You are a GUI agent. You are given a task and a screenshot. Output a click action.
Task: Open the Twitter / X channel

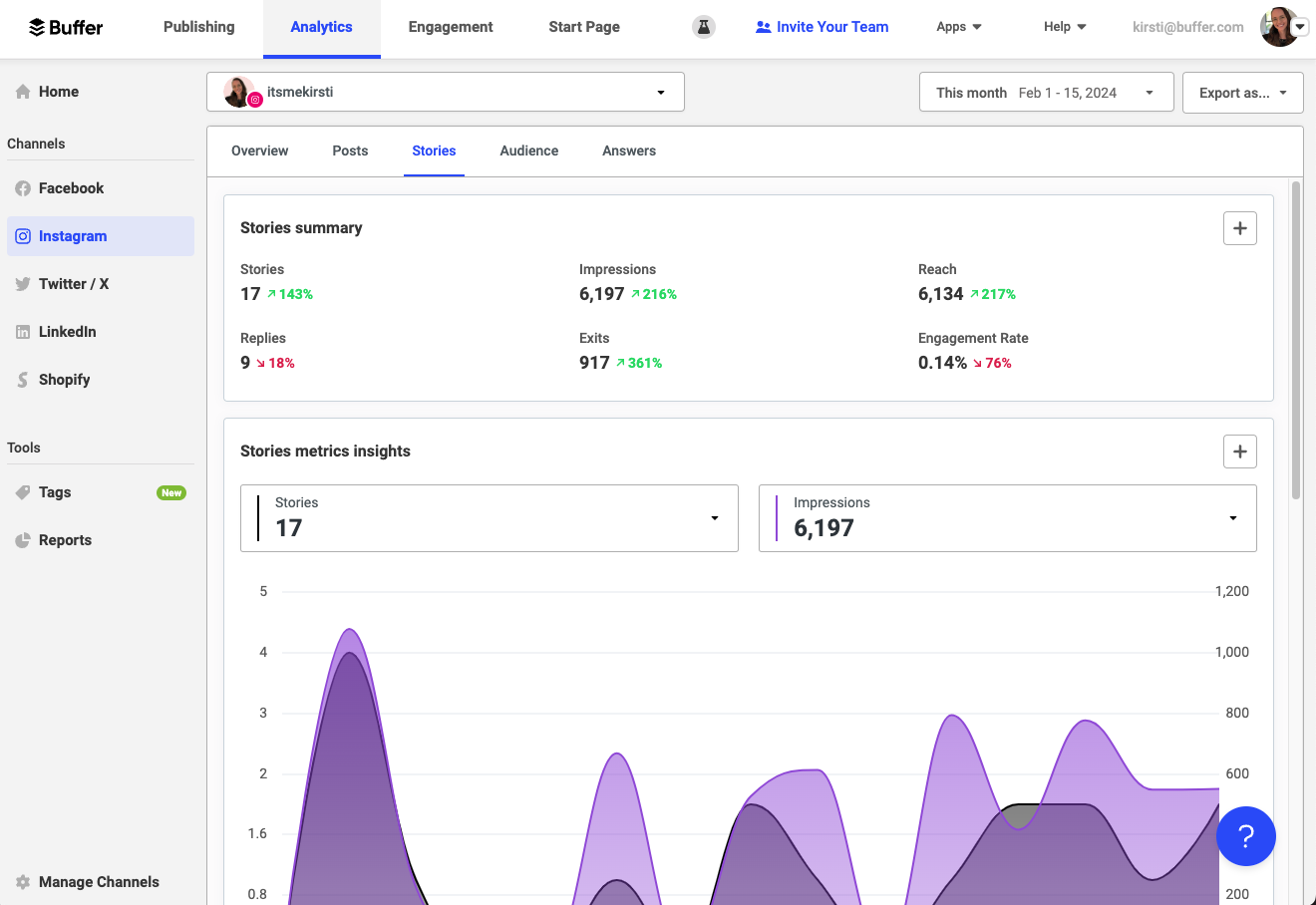click(73, 284)
